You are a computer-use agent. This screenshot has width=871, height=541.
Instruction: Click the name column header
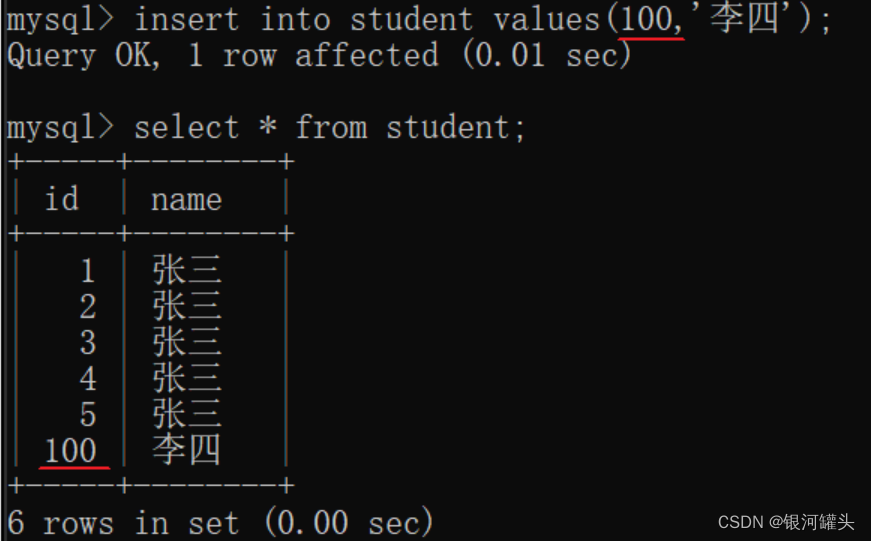[187, 200]
